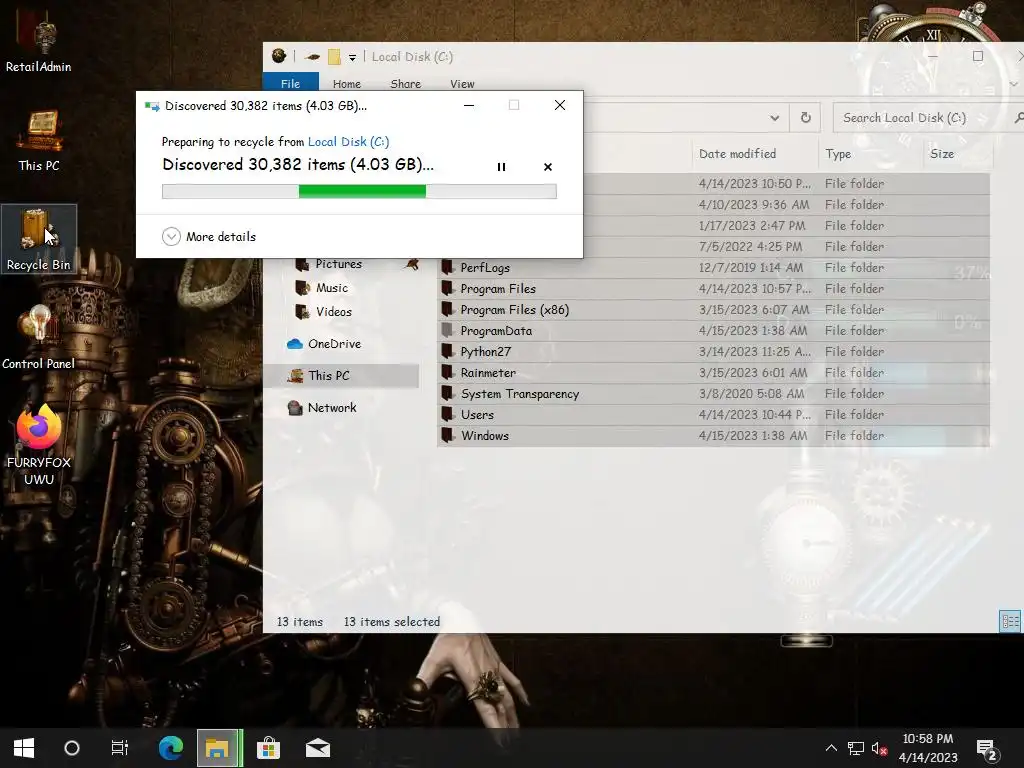Select Pictures in navigation pane
The width and height of the screenshot is (1024, 768).
pos(338,264)
